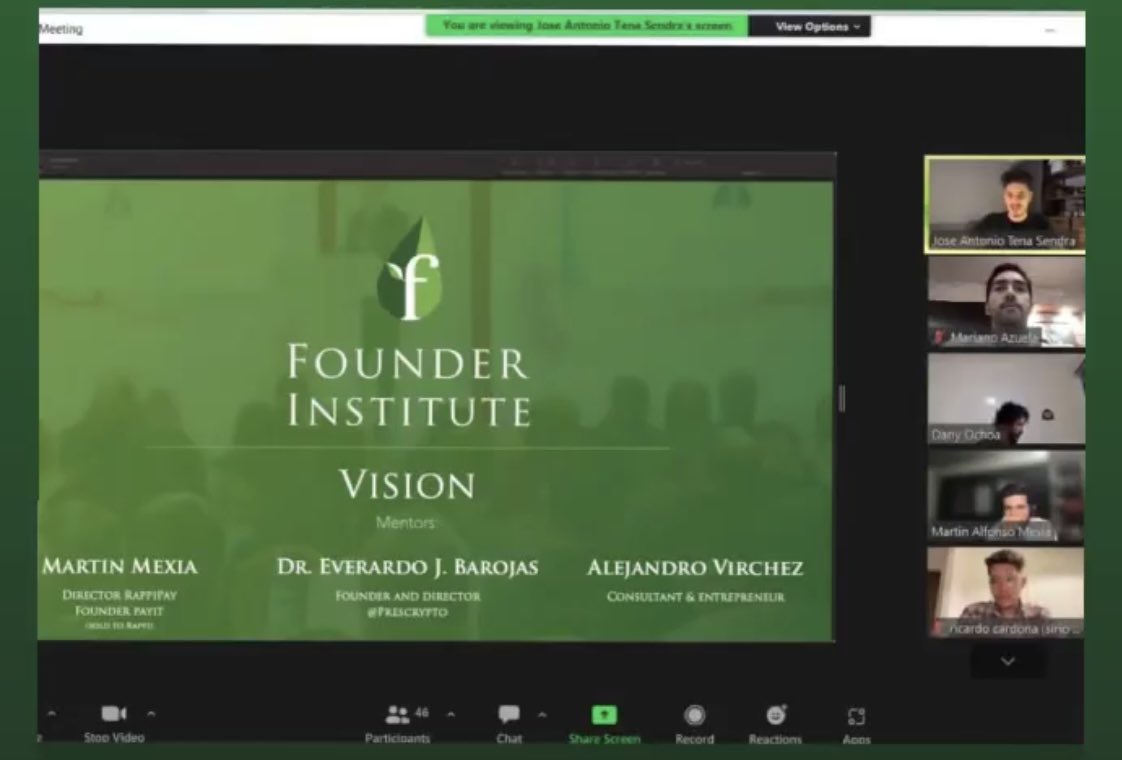Image resolution: width=1122 pixels, height=760 pixels.
Task: Click the green Share Screen icon
Action: (x=604, y=715)
